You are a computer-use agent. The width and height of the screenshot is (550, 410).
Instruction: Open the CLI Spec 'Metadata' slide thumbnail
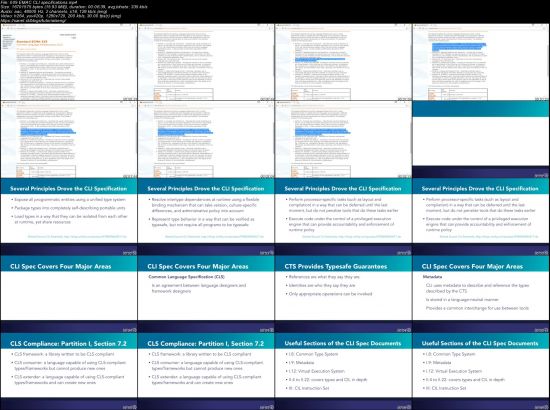coord(481,295)
